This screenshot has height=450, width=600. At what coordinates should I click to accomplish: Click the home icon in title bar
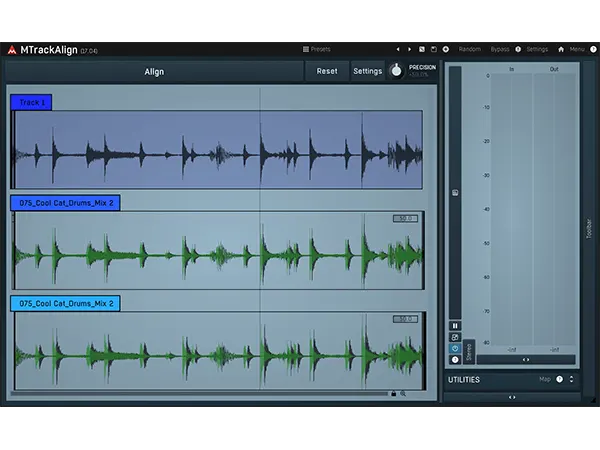coord(561,49)
